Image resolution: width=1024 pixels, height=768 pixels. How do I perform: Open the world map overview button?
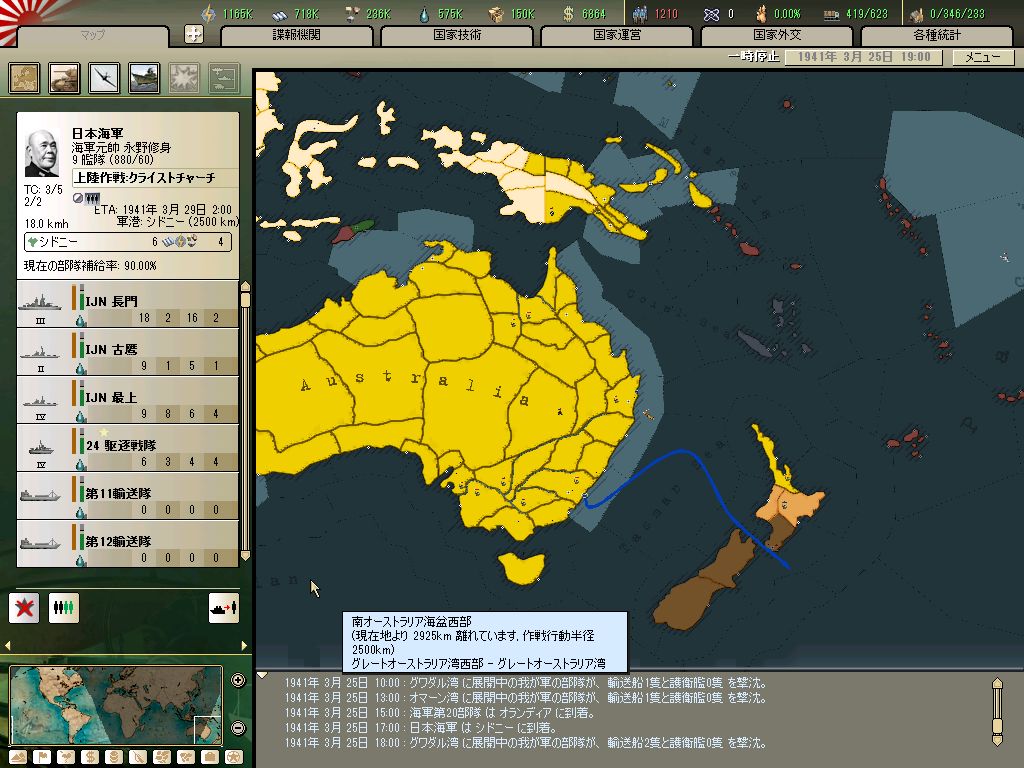coord(24,78)
